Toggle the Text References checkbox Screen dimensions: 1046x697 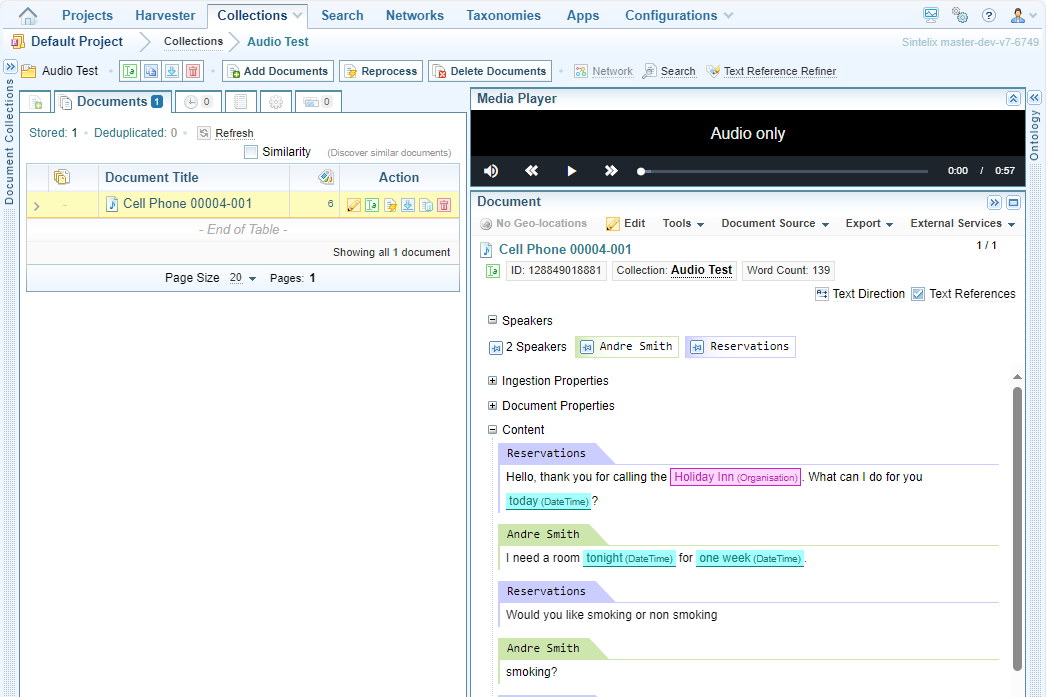918,294
